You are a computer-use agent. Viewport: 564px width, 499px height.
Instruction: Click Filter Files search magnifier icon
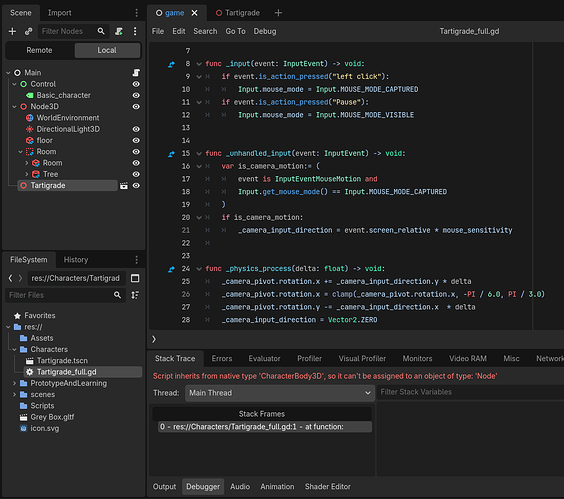coord(117,295)
